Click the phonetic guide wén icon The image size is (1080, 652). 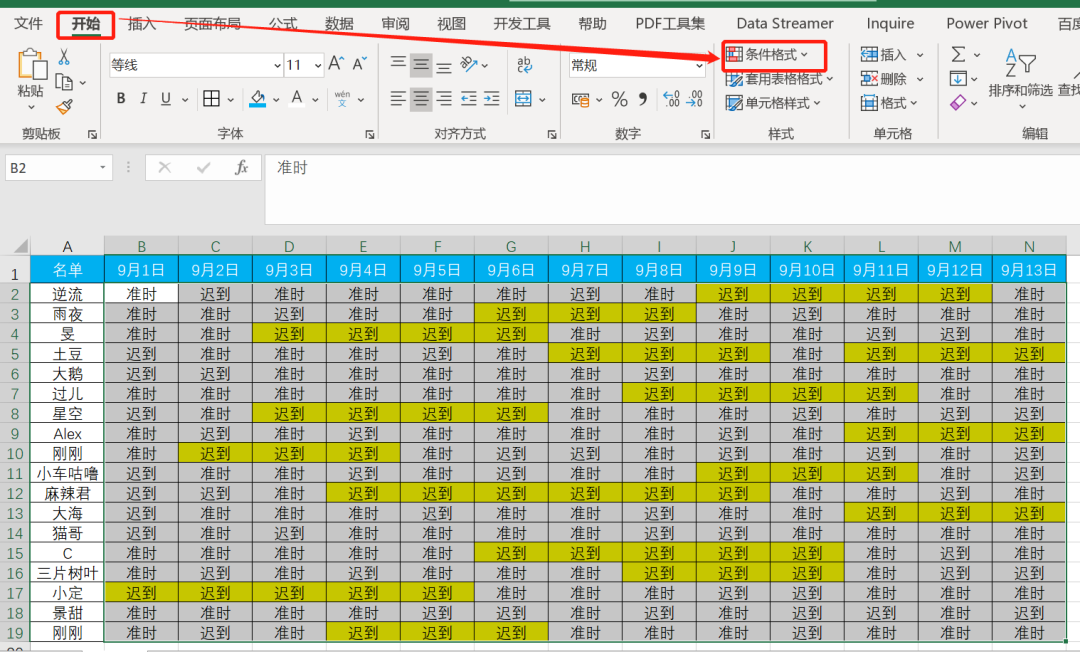[342, 98]
